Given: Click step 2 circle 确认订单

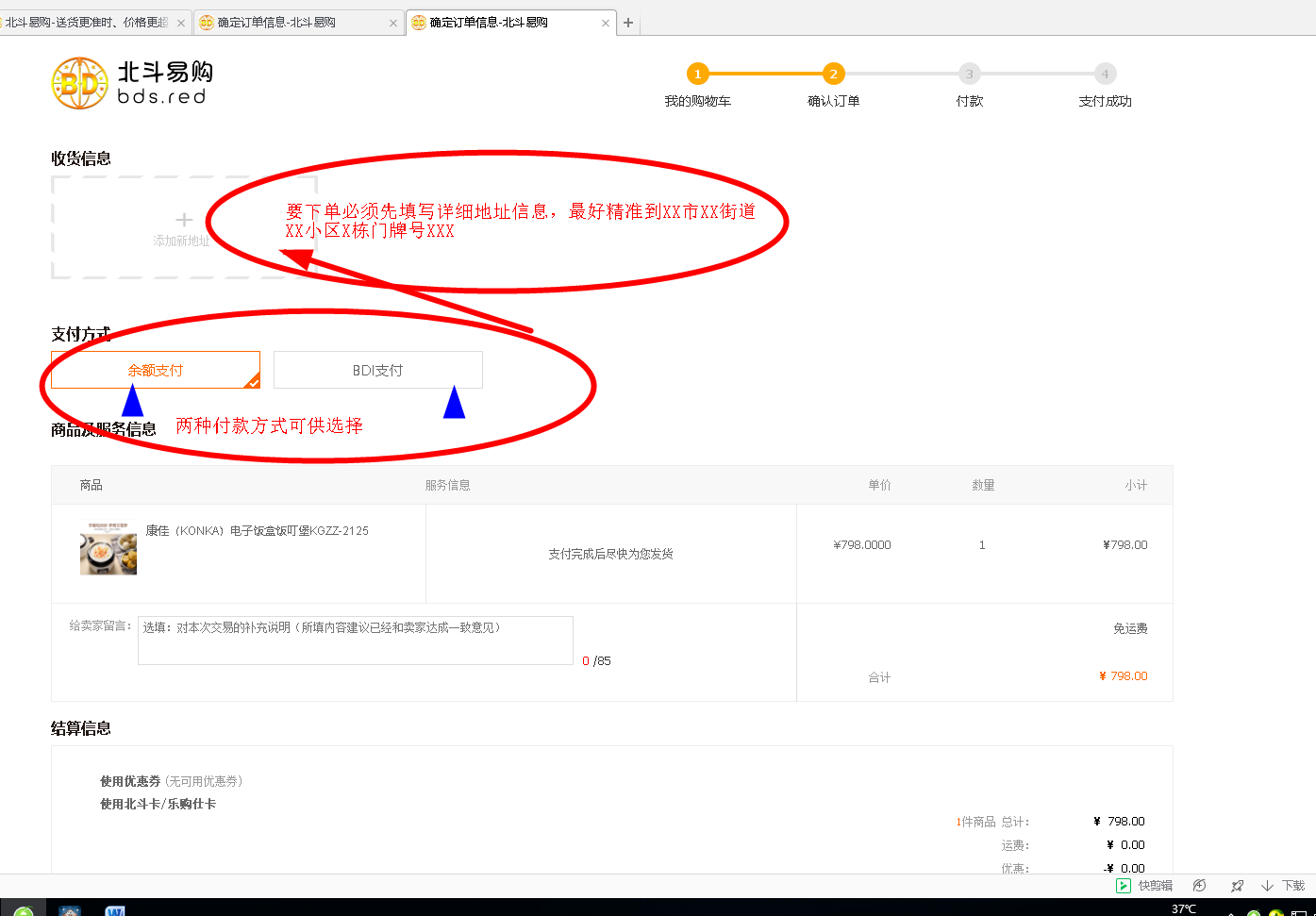Looking at the screenshot, I should tap(833, 74).
